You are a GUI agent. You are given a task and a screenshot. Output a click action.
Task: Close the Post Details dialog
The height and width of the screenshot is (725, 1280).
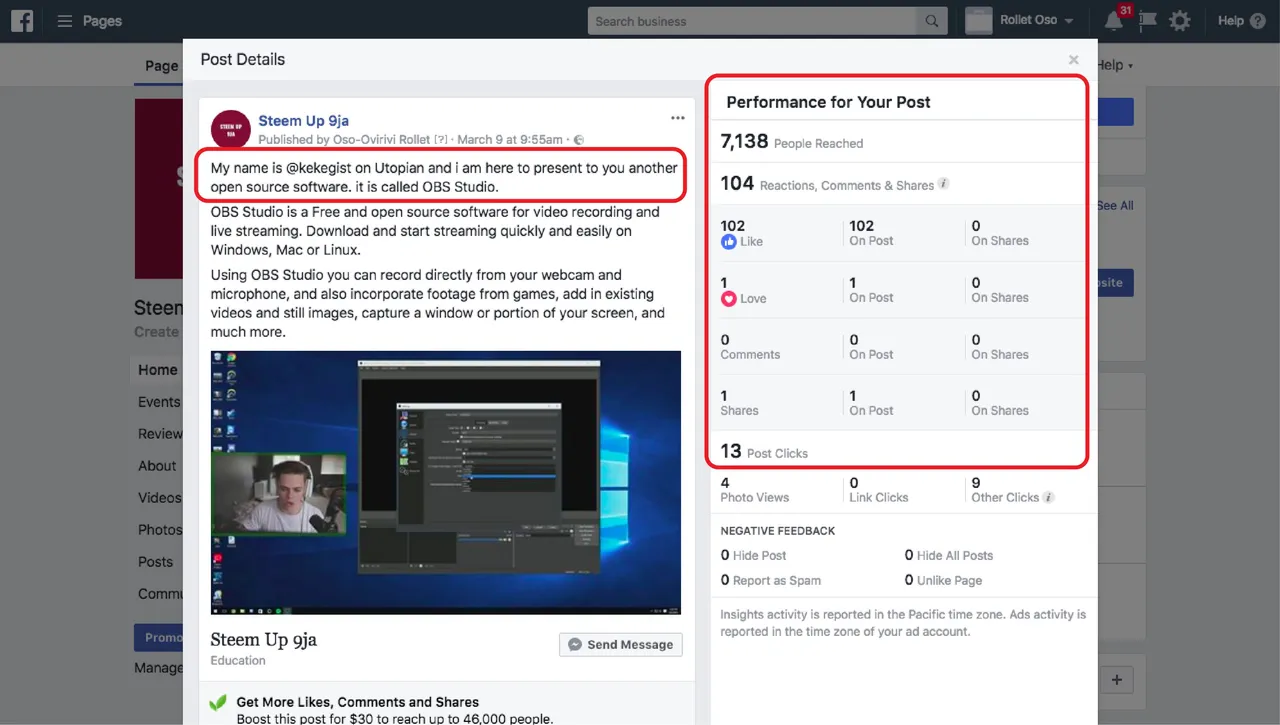click(x=1073, y=60)
